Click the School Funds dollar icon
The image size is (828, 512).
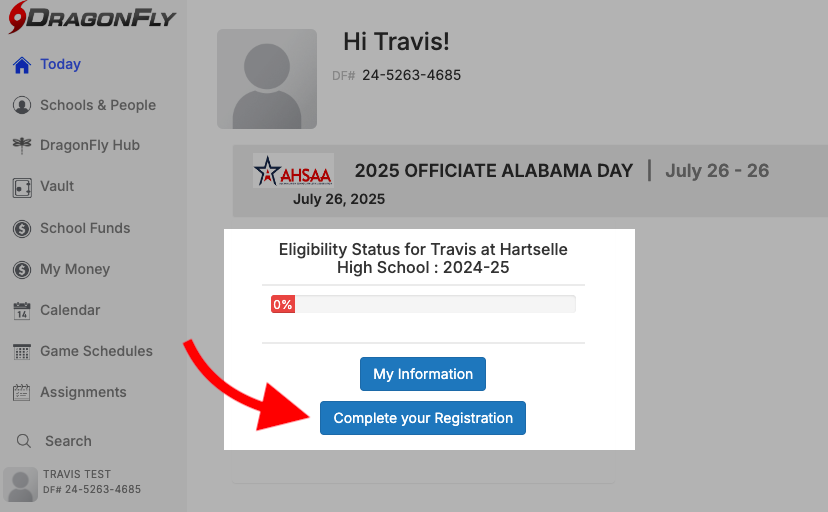pos(21,228)
